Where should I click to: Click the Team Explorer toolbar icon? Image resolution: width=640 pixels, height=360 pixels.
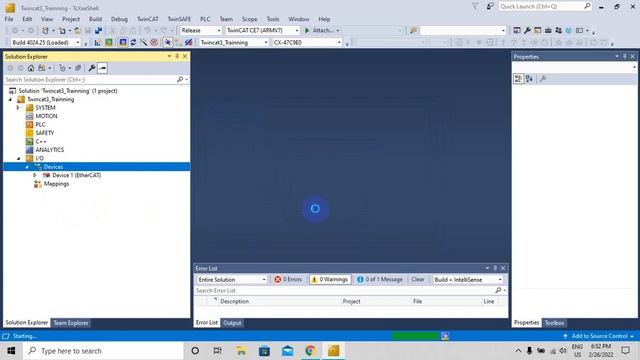click(558, 31)
